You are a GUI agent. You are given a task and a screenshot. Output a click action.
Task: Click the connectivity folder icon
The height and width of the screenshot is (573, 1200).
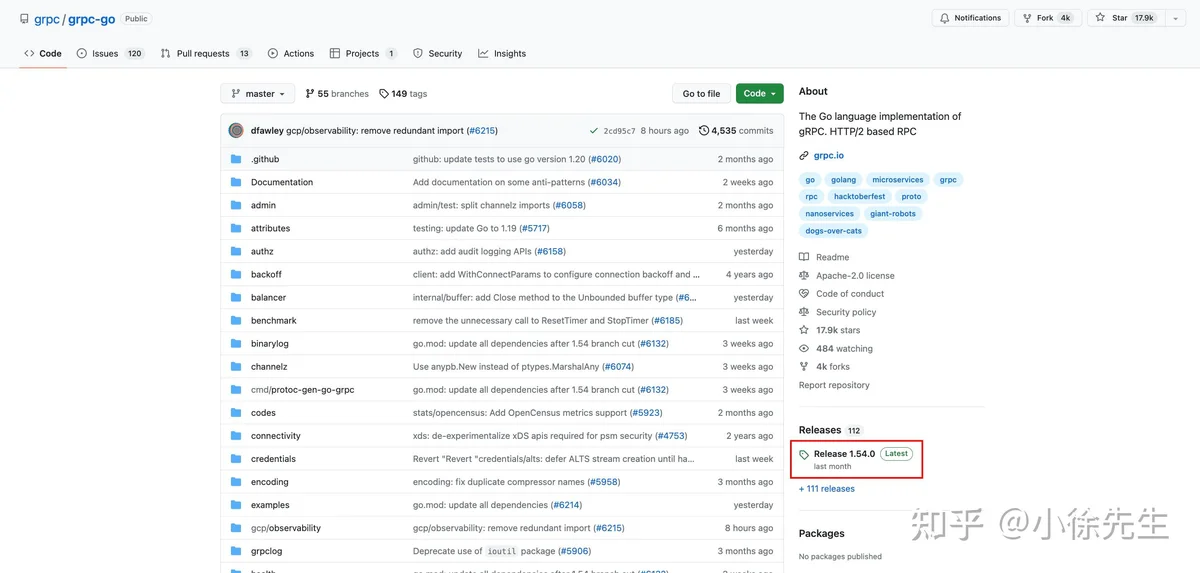click(x=236, y=435)
